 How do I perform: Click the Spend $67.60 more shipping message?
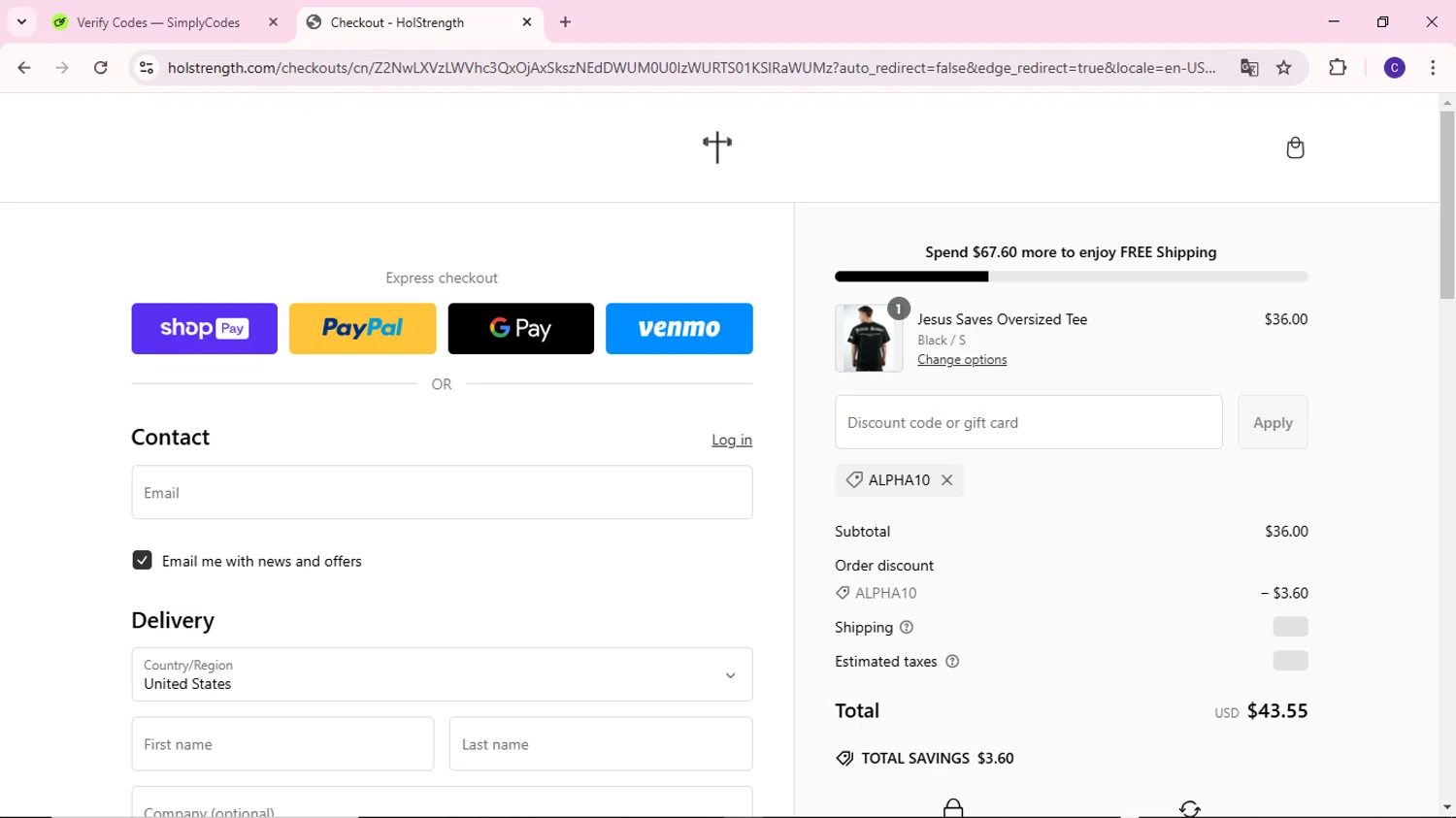[1071, 252]
